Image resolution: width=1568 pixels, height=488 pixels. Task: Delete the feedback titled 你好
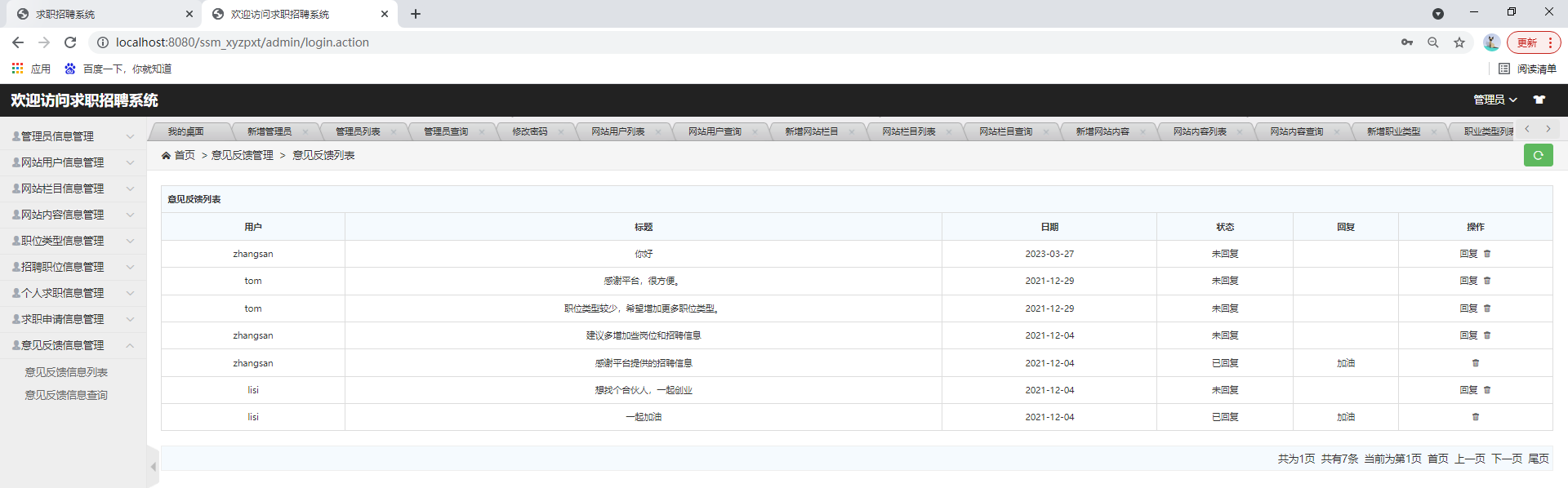click(1487, 254)
